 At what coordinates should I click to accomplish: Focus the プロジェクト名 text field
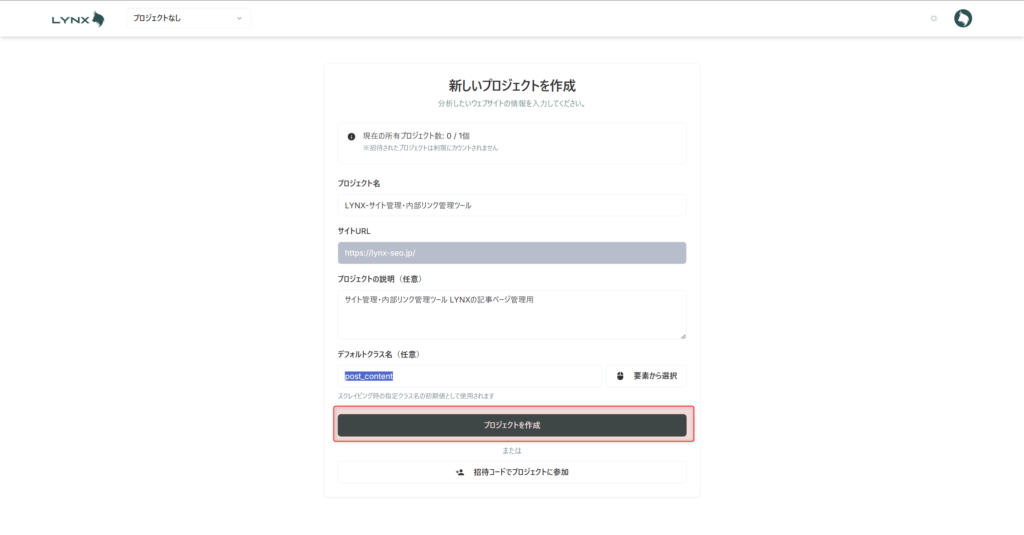point(511,205)
